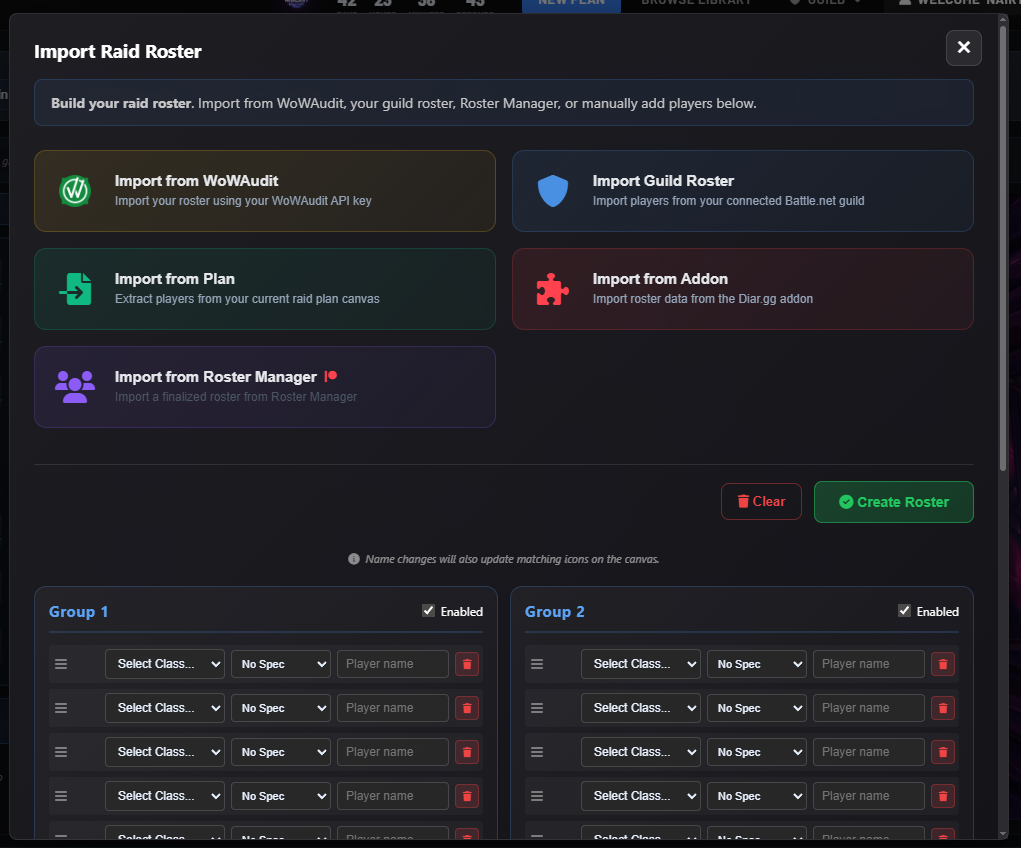
Task: Delete Group 2 second row with trash icon
Action: click(x=943, y=708)
